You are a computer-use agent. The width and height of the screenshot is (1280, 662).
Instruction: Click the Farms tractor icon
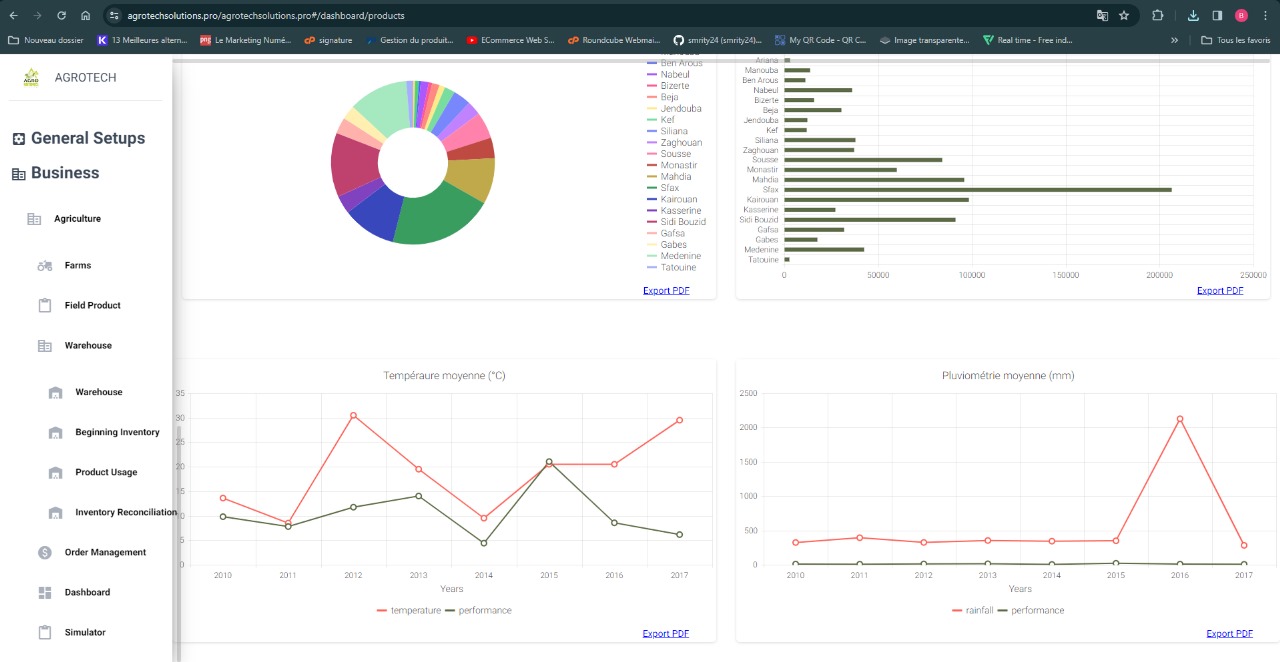(x=45, y=266)
